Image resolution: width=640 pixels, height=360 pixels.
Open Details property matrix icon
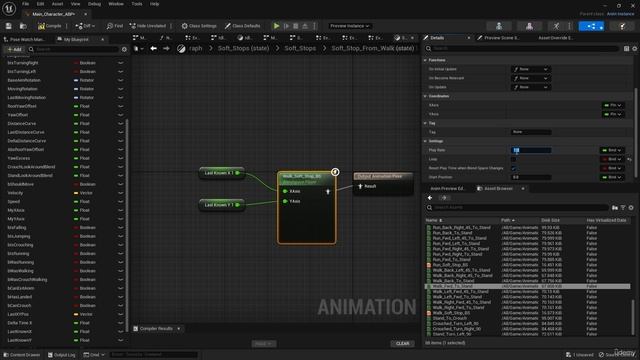[626, 49]
